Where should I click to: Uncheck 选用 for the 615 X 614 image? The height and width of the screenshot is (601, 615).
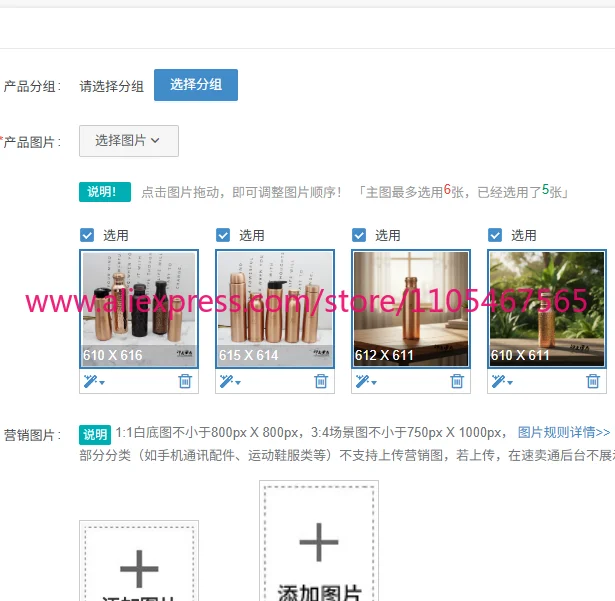[223, 235]
